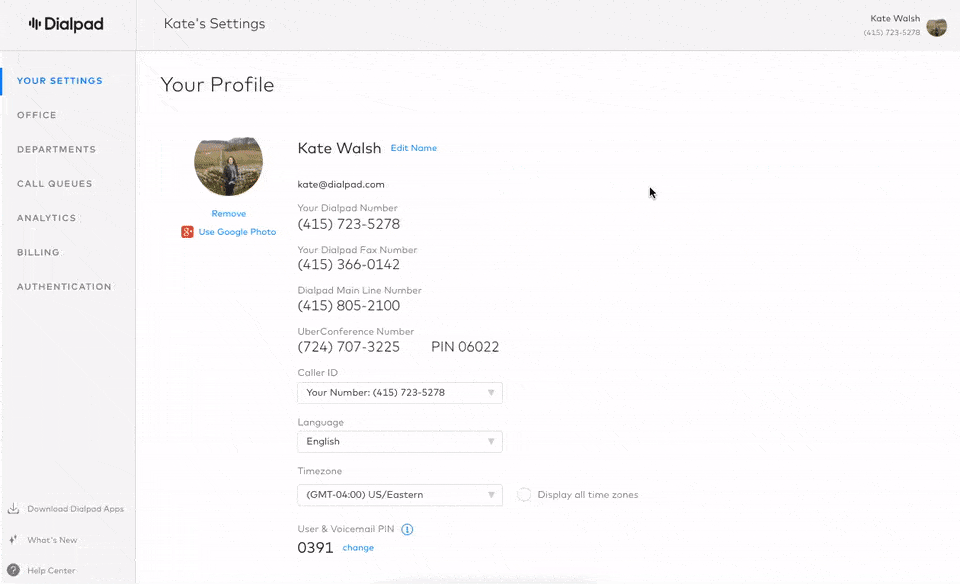Open the Caller ID dropdown
This screenshot has height=584, width=960.
click(400, 393)
